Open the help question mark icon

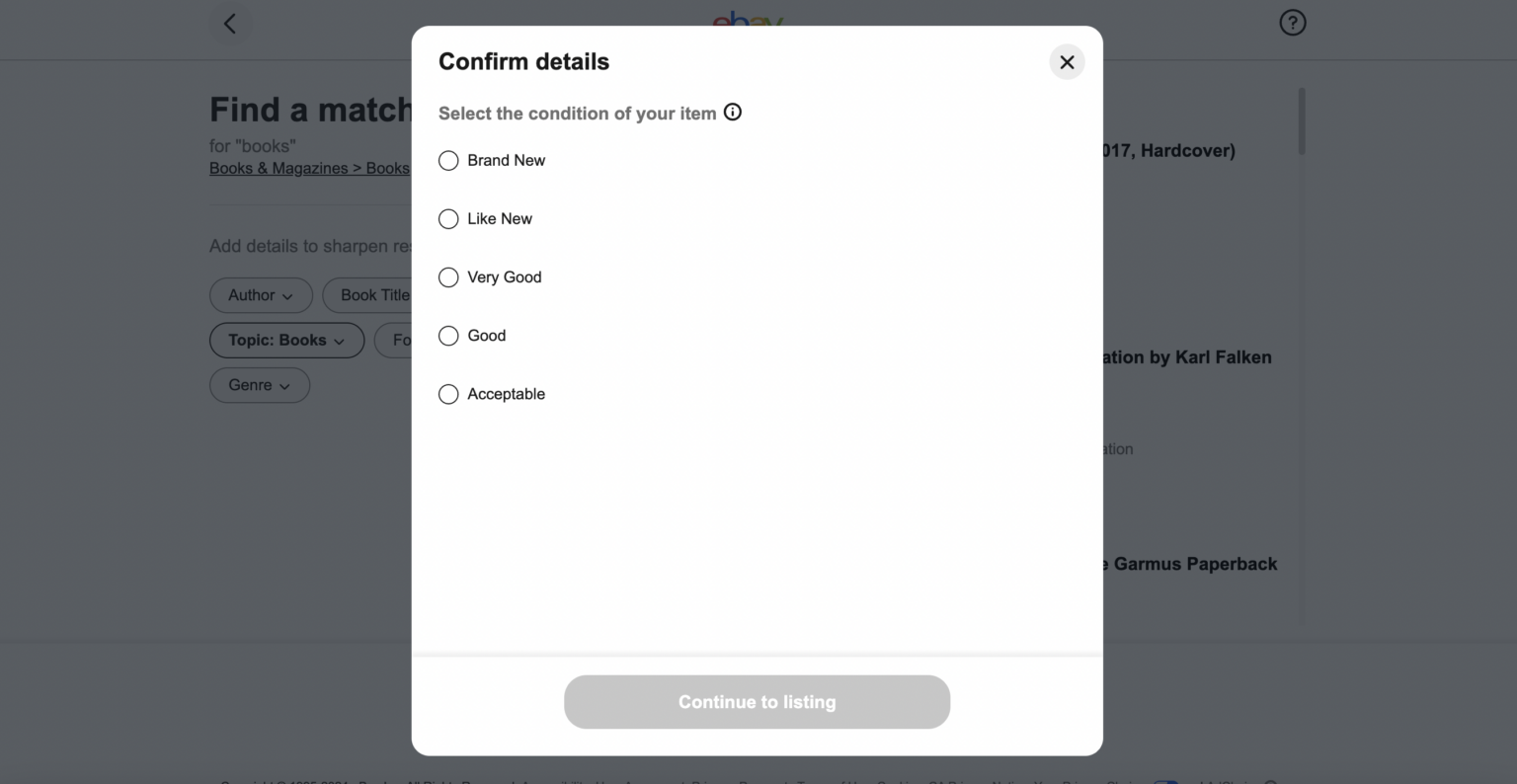coord(1292,23)
